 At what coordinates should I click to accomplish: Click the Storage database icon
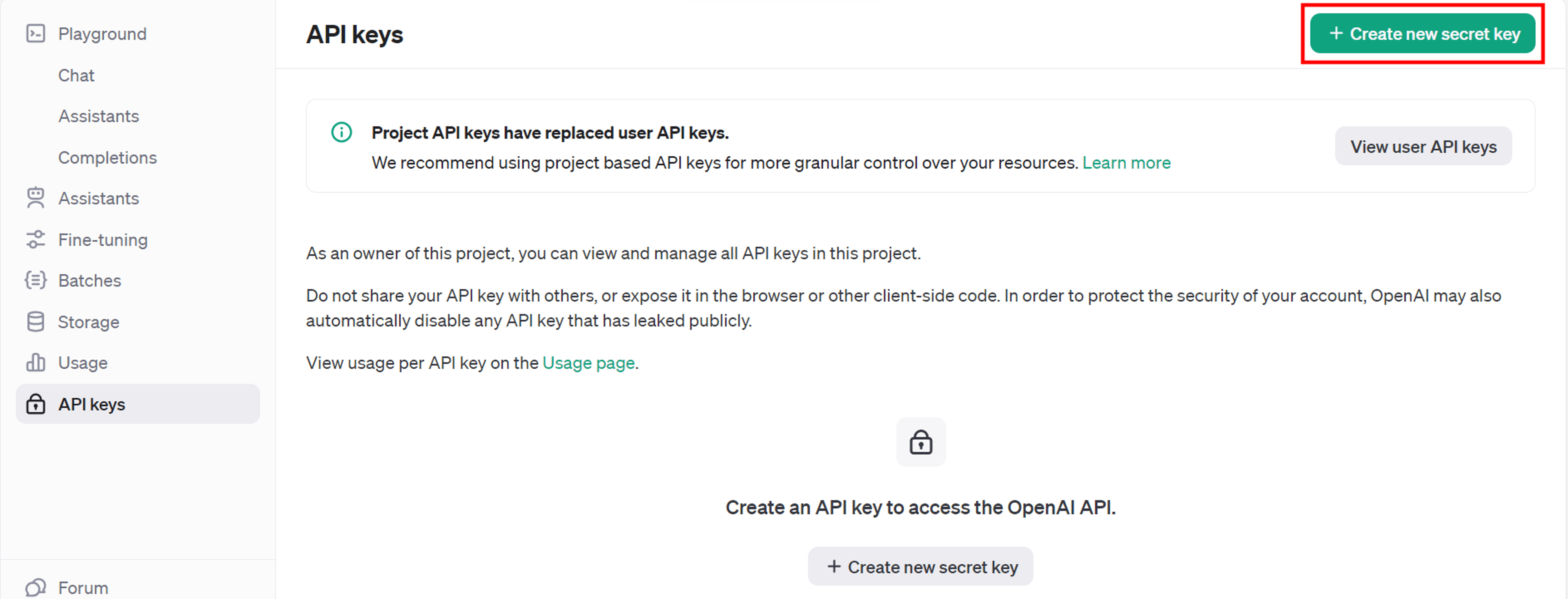(x=35, y=321)
